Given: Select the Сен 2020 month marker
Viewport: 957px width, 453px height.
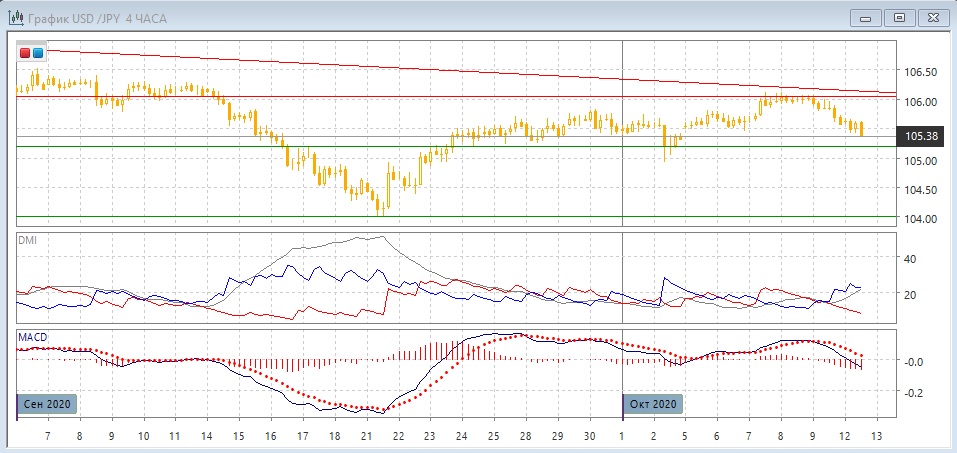Looking at the screenshot, I should coord(48,404).
